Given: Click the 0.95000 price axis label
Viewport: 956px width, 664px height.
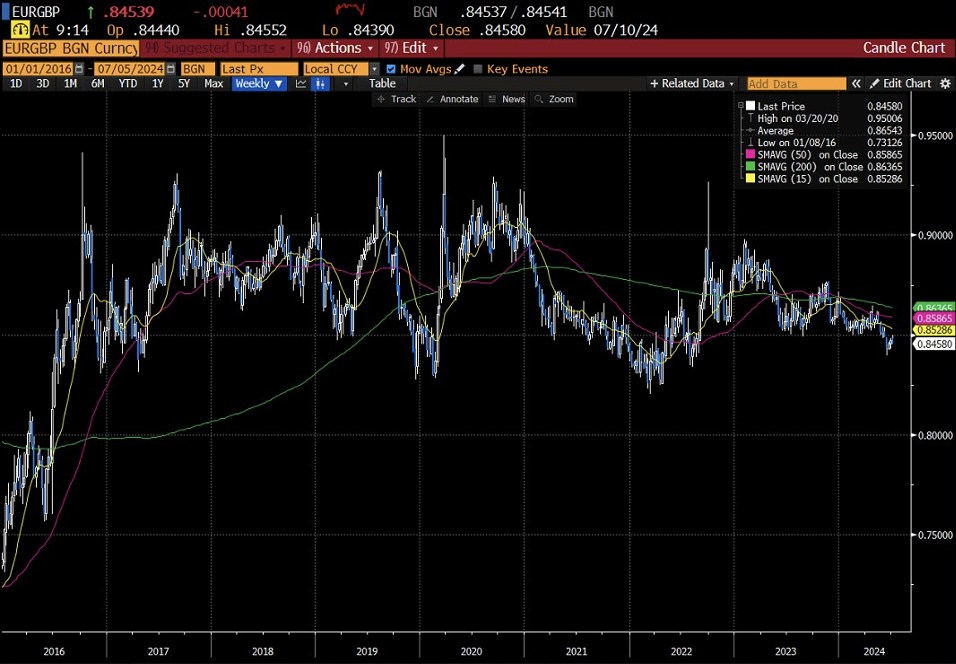Looking at the screenshot, I should pos(935,134).
